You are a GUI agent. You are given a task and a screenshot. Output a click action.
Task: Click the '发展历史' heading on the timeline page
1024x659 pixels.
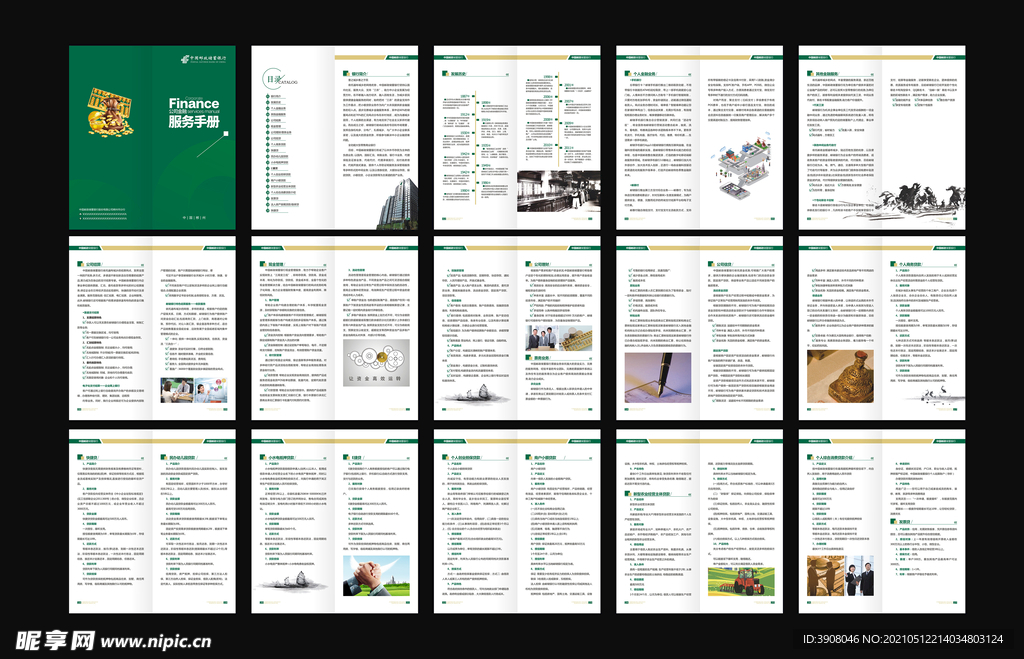tap(457, 74)
